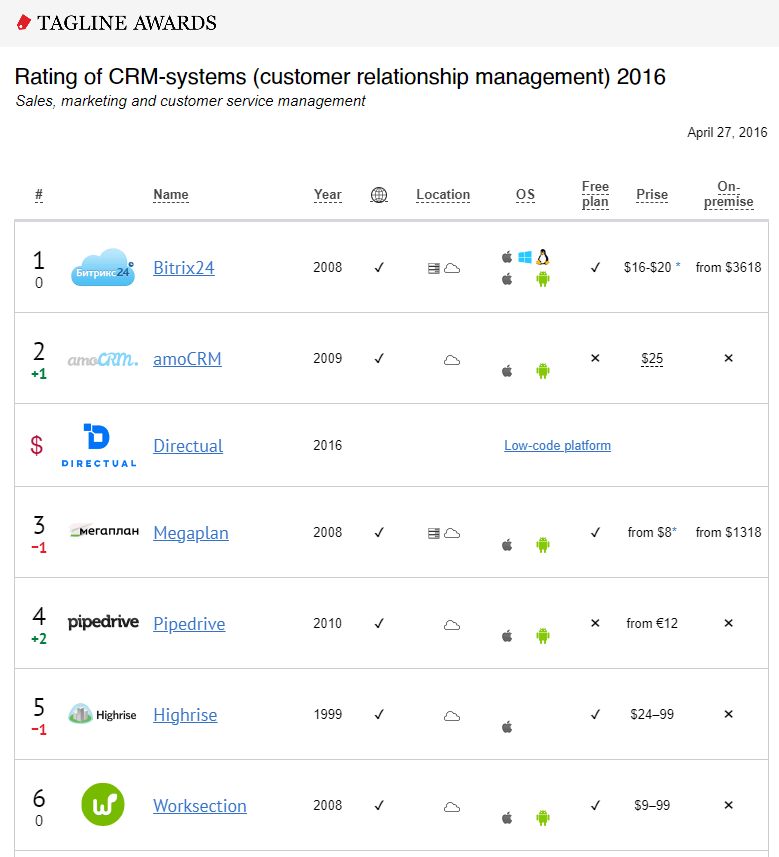The image size is (779, 857).
Task: Sort by the On-premise column header
Action: (x=729, y=194)
